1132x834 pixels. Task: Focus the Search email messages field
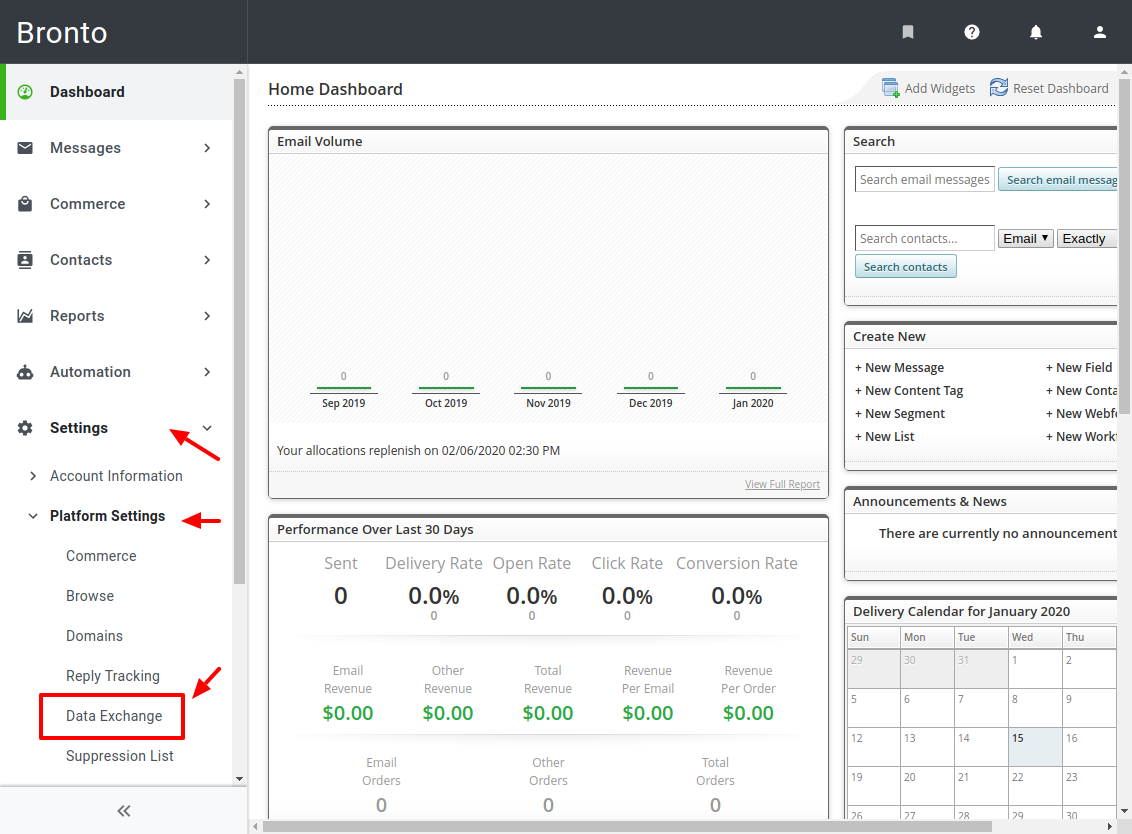[x=925, y=179]
